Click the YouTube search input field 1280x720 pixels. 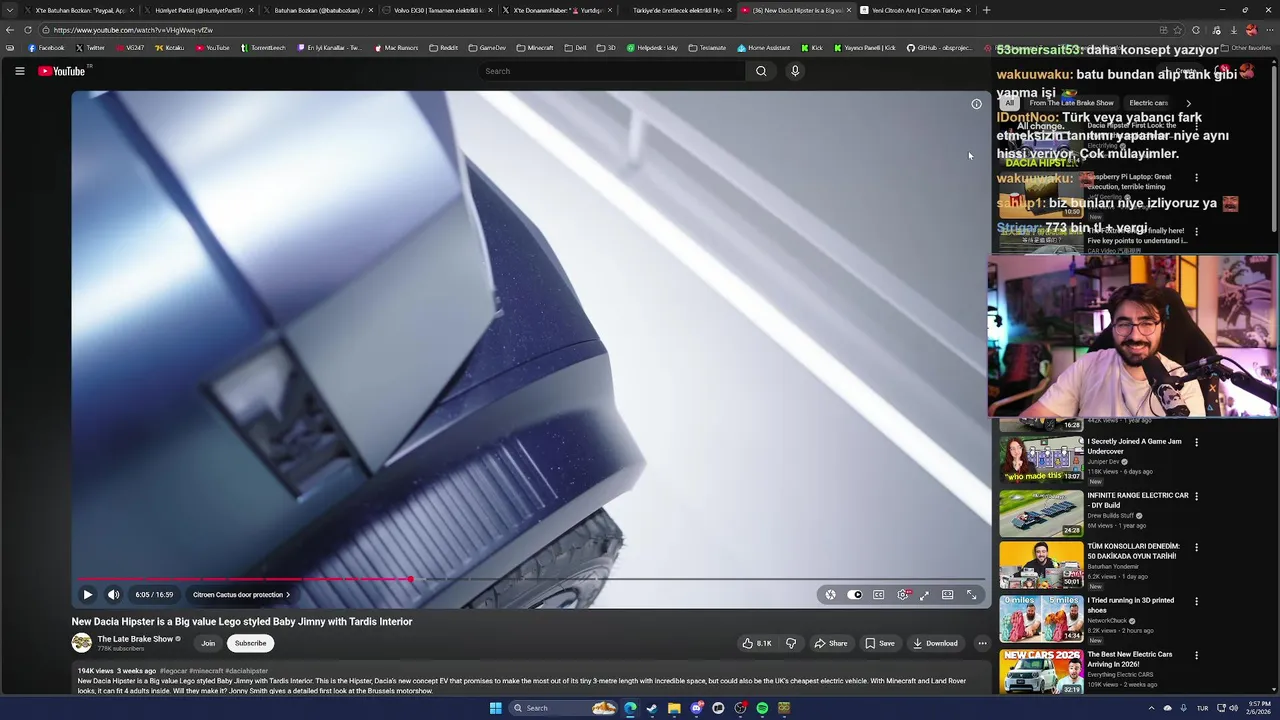tap(612, 71)
